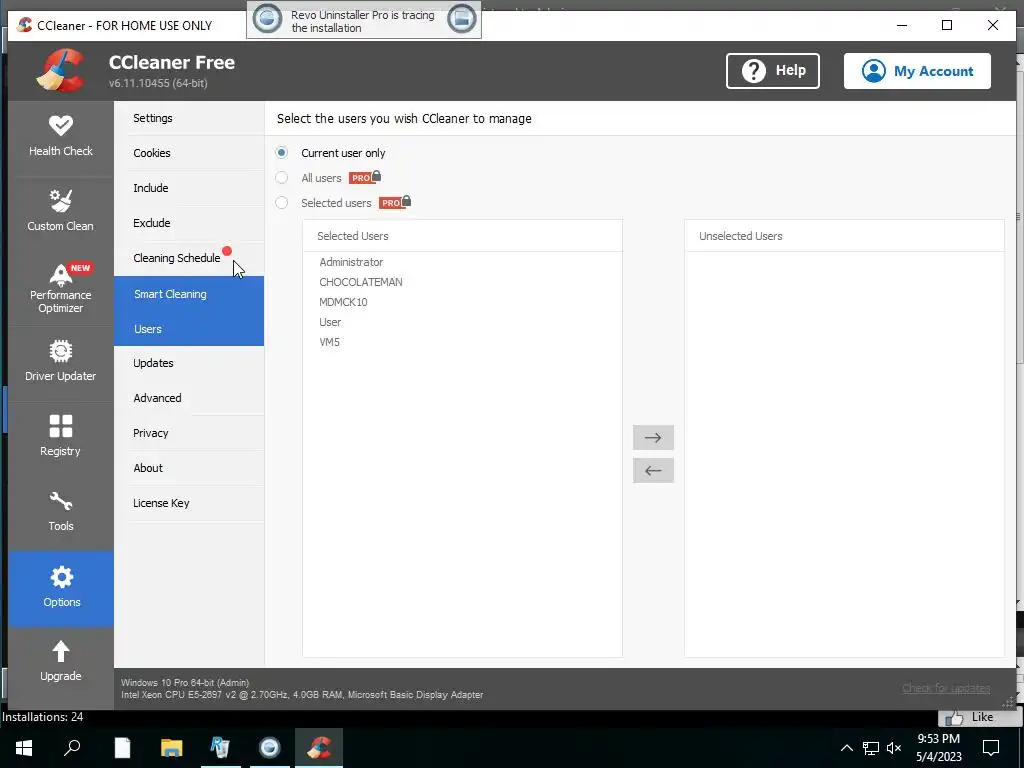Screen dimensions: 1024x768
Task: Switch to the round disc taskbar app
Action: click(x=269, y=748)
